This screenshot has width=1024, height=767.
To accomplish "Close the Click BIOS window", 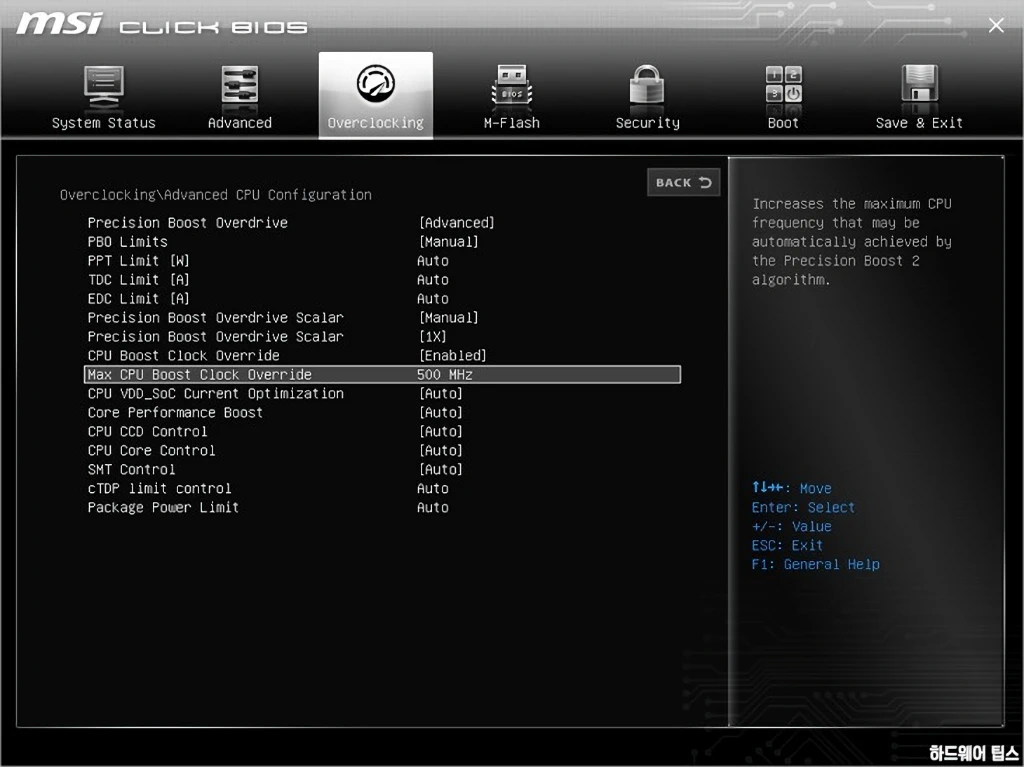I will click(996, 25).
